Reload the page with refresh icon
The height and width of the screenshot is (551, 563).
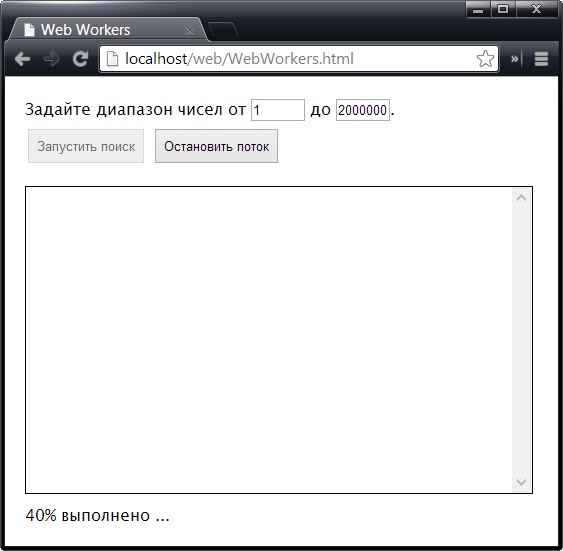80,59
